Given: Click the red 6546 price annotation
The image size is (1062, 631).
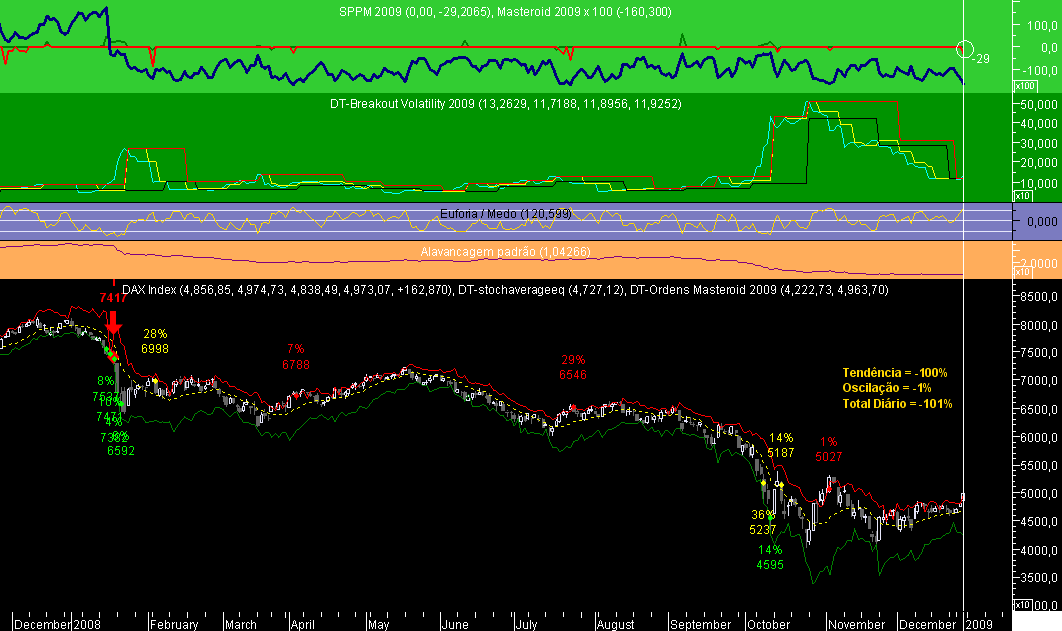Looking at the screenshot, I should (x=573, y=374).
